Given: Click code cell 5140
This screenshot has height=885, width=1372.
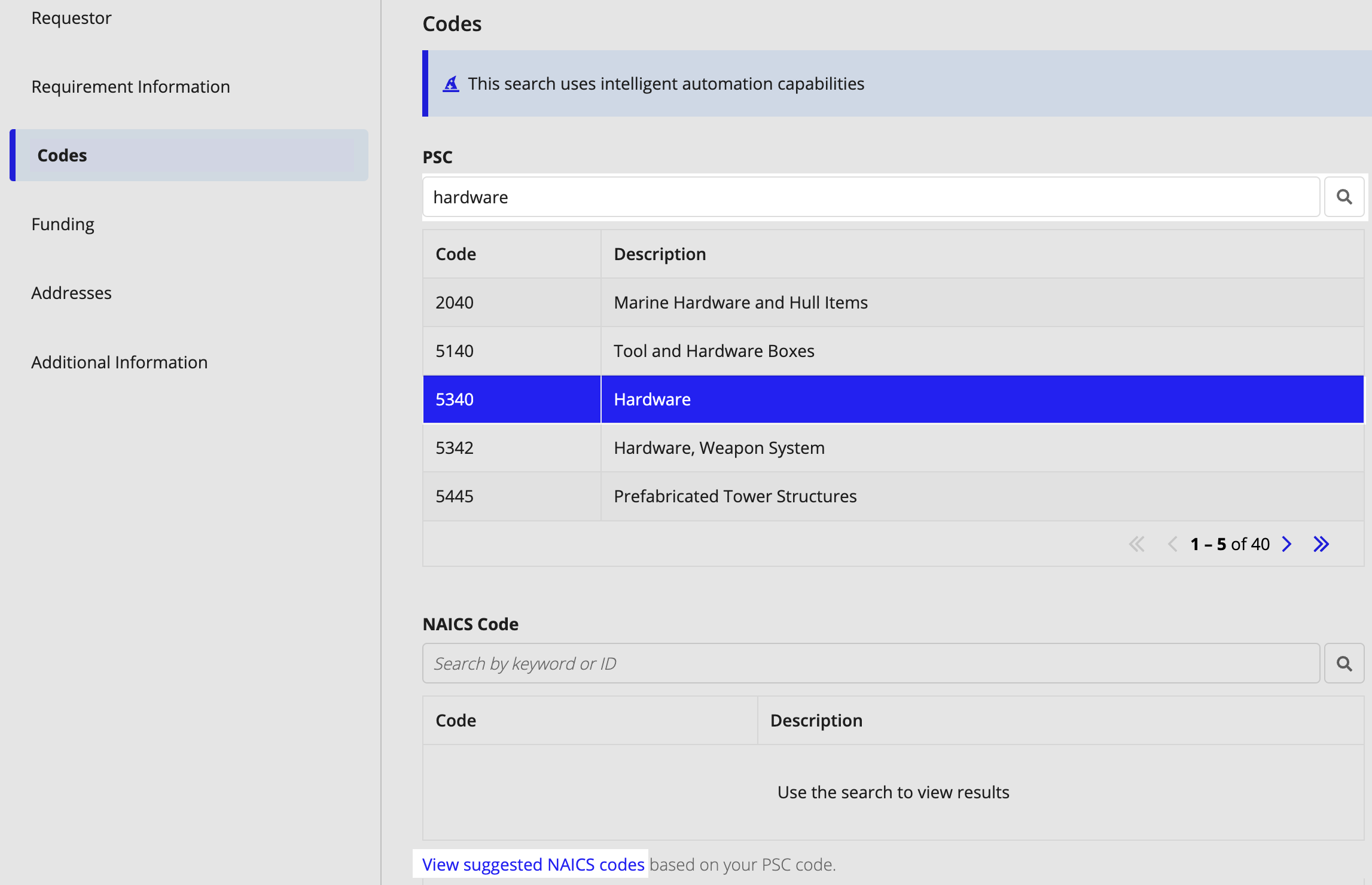Looking at the screenshot, I should (x=512, y=351).
